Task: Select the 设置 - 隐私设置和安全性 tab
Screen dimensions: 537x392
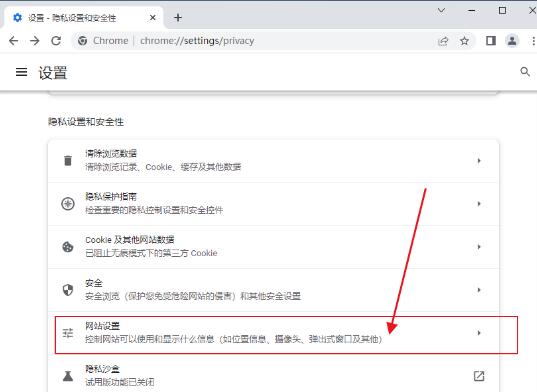Action: coord(83,17)
